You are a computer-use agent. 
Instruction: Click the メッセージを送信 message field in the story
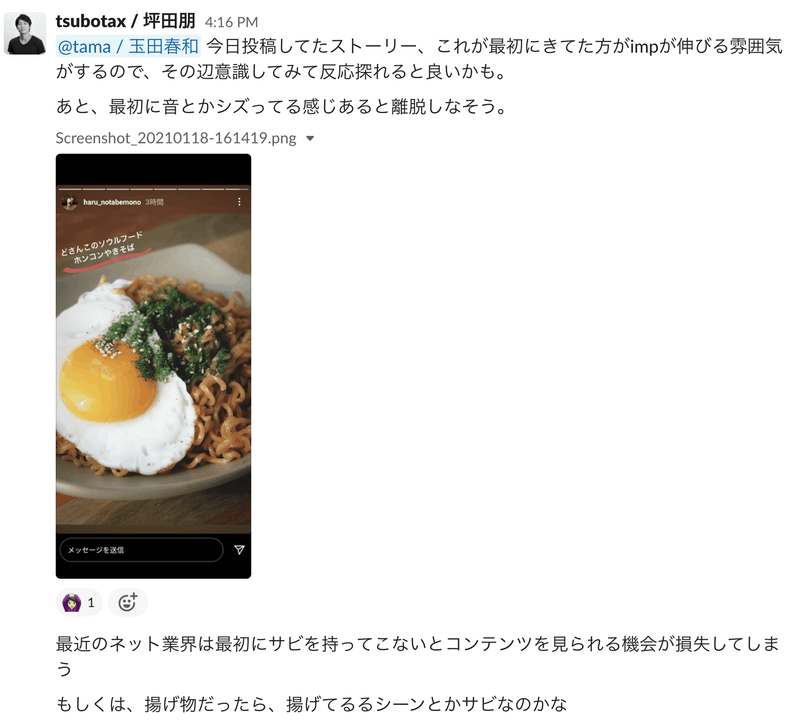141,550
